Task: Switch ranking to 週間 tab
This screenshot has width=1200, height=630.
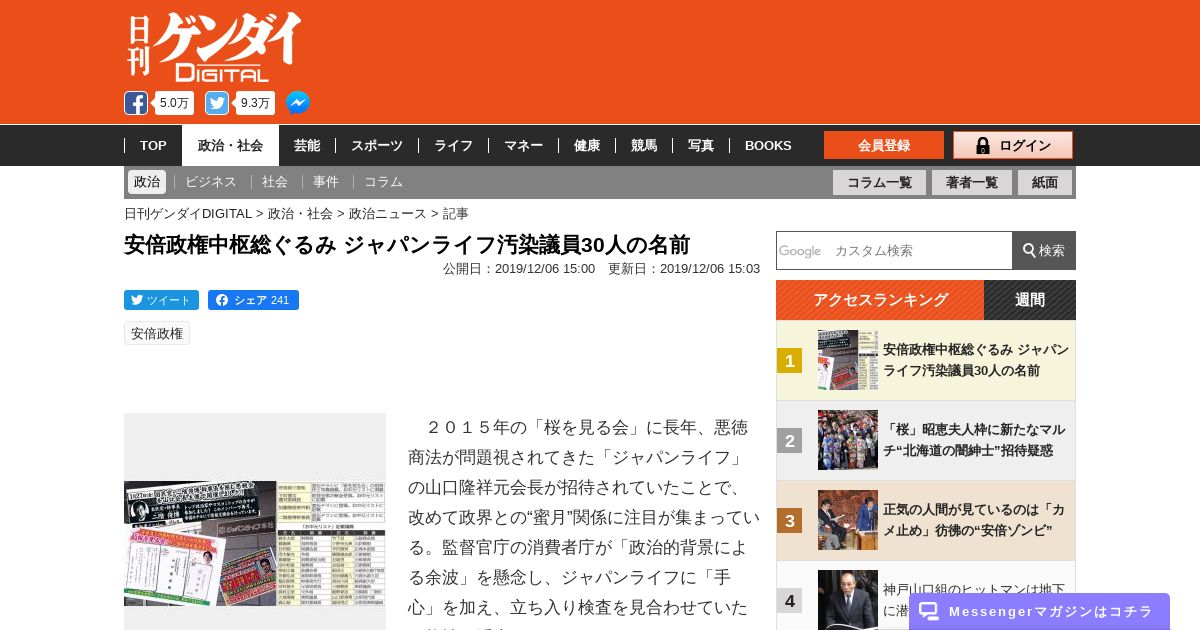Action: click(1030, 300)
